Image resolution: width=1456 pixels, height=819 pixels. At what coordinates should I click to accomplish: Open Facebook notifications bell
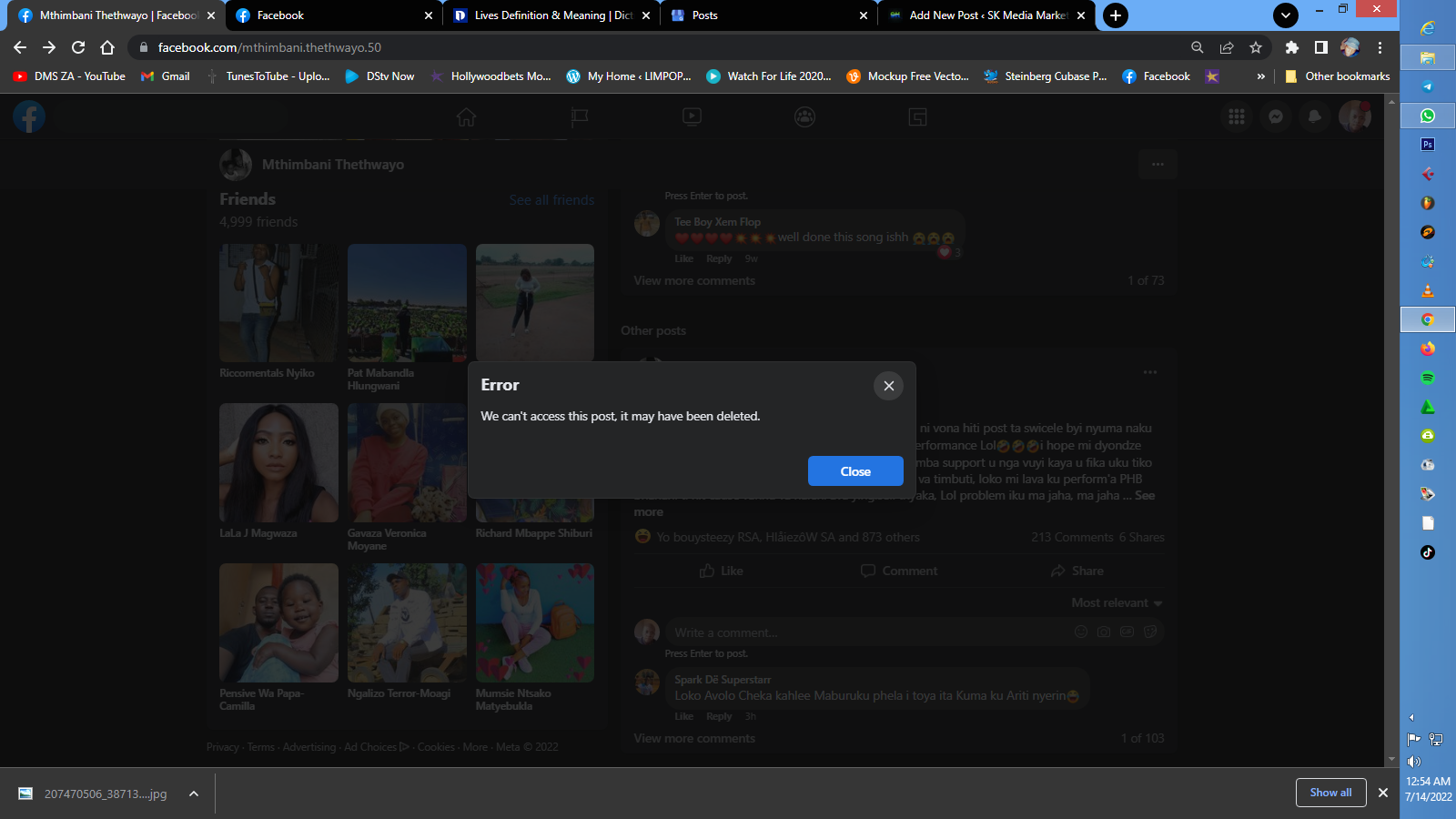1315,116
